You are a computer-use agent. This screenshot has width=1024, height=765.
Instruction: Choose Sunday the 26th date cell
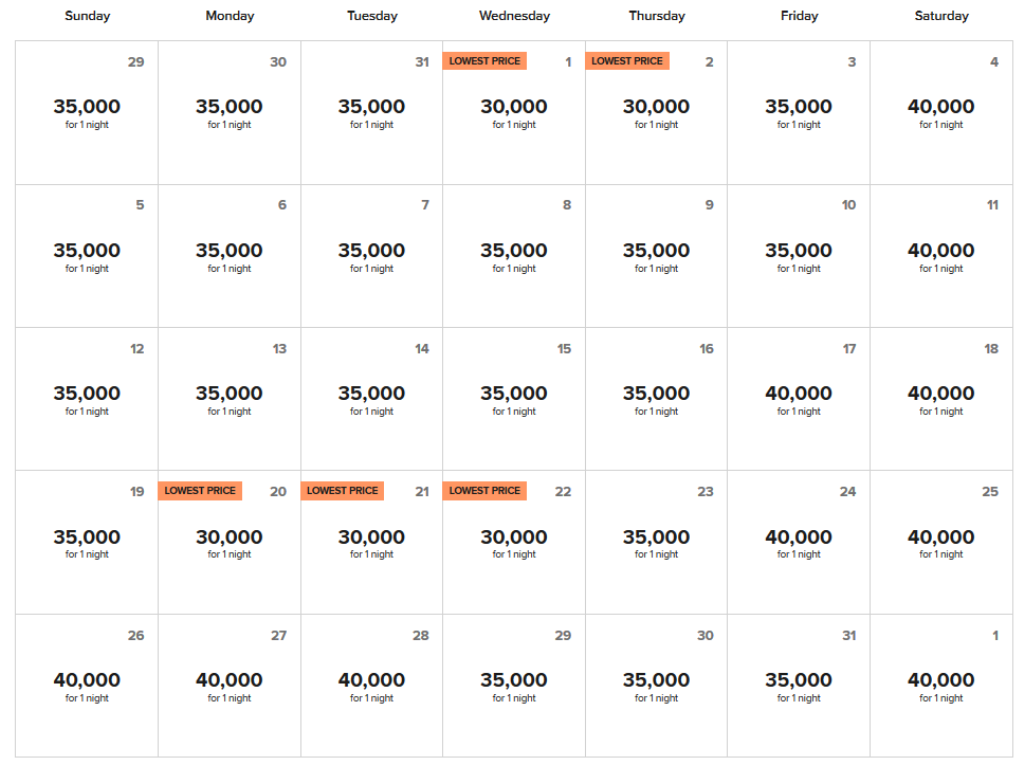(x=87, y=686)
